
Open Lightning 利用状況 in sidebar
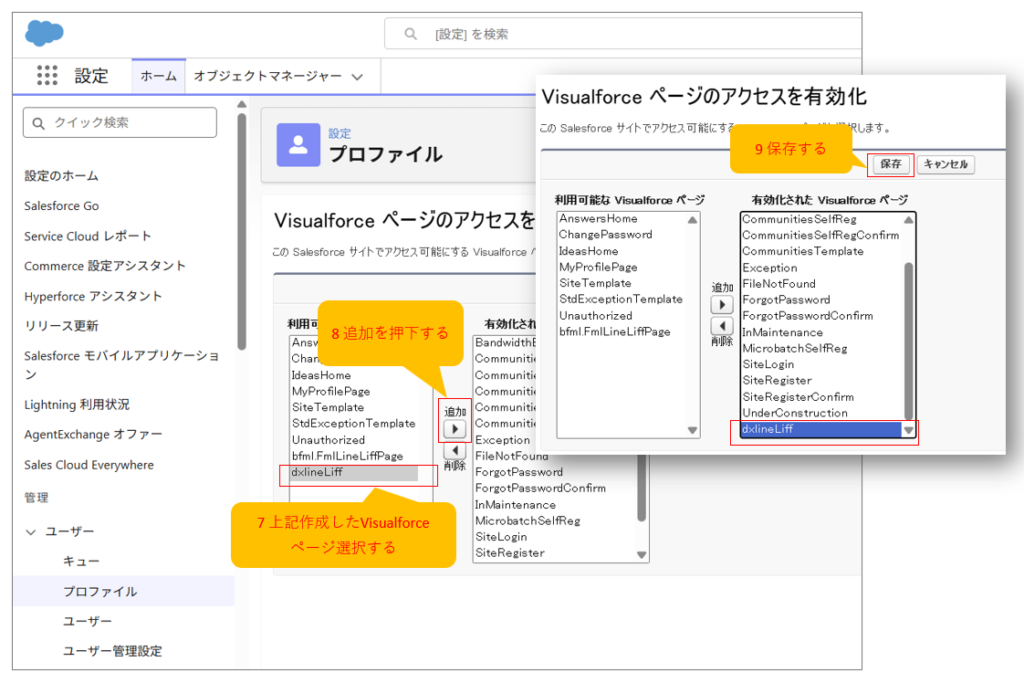76,404
